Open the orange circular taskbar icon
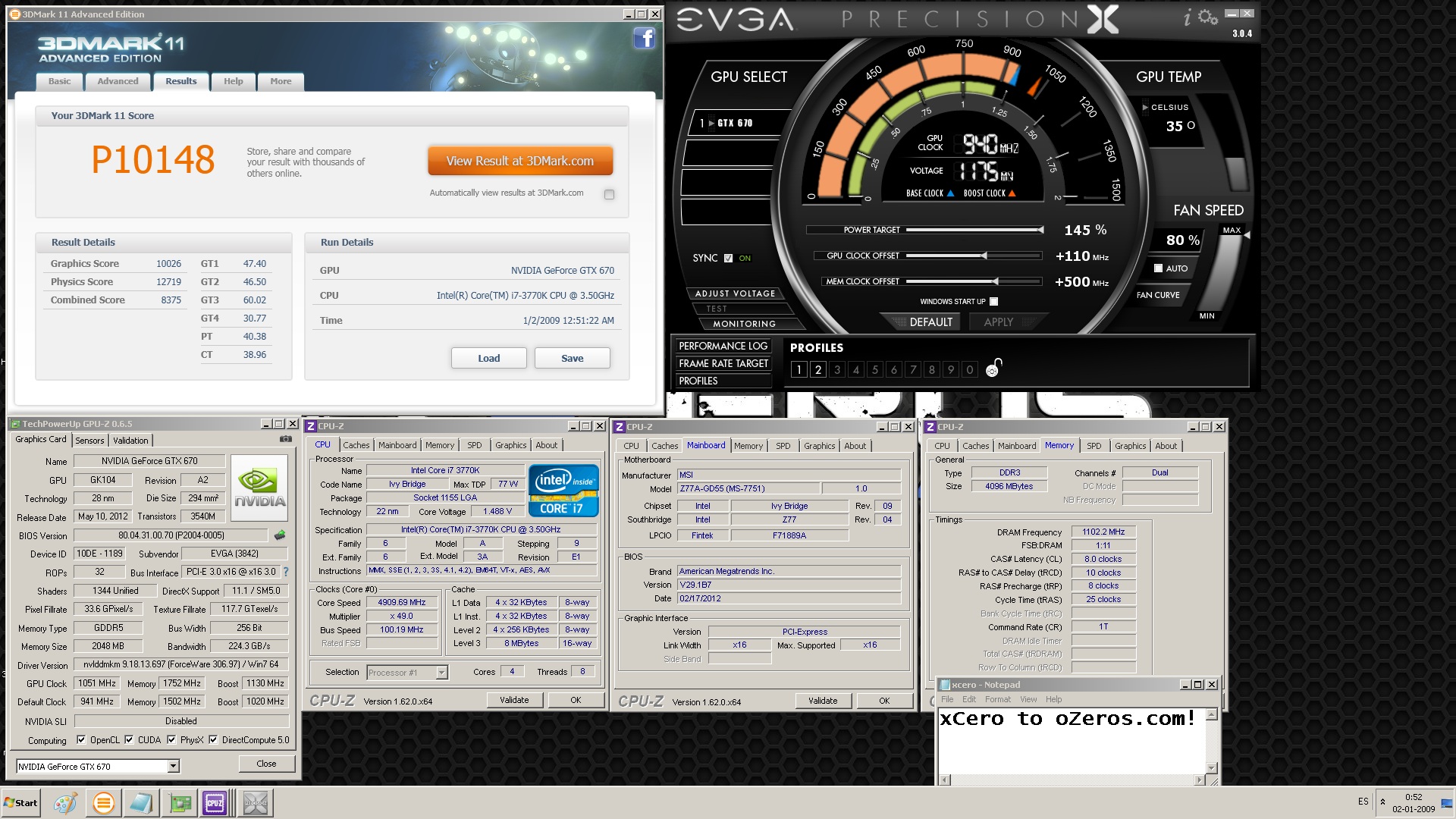This screenshot has width=1456, height=819. pyautogui.click(x=103, y=802)
